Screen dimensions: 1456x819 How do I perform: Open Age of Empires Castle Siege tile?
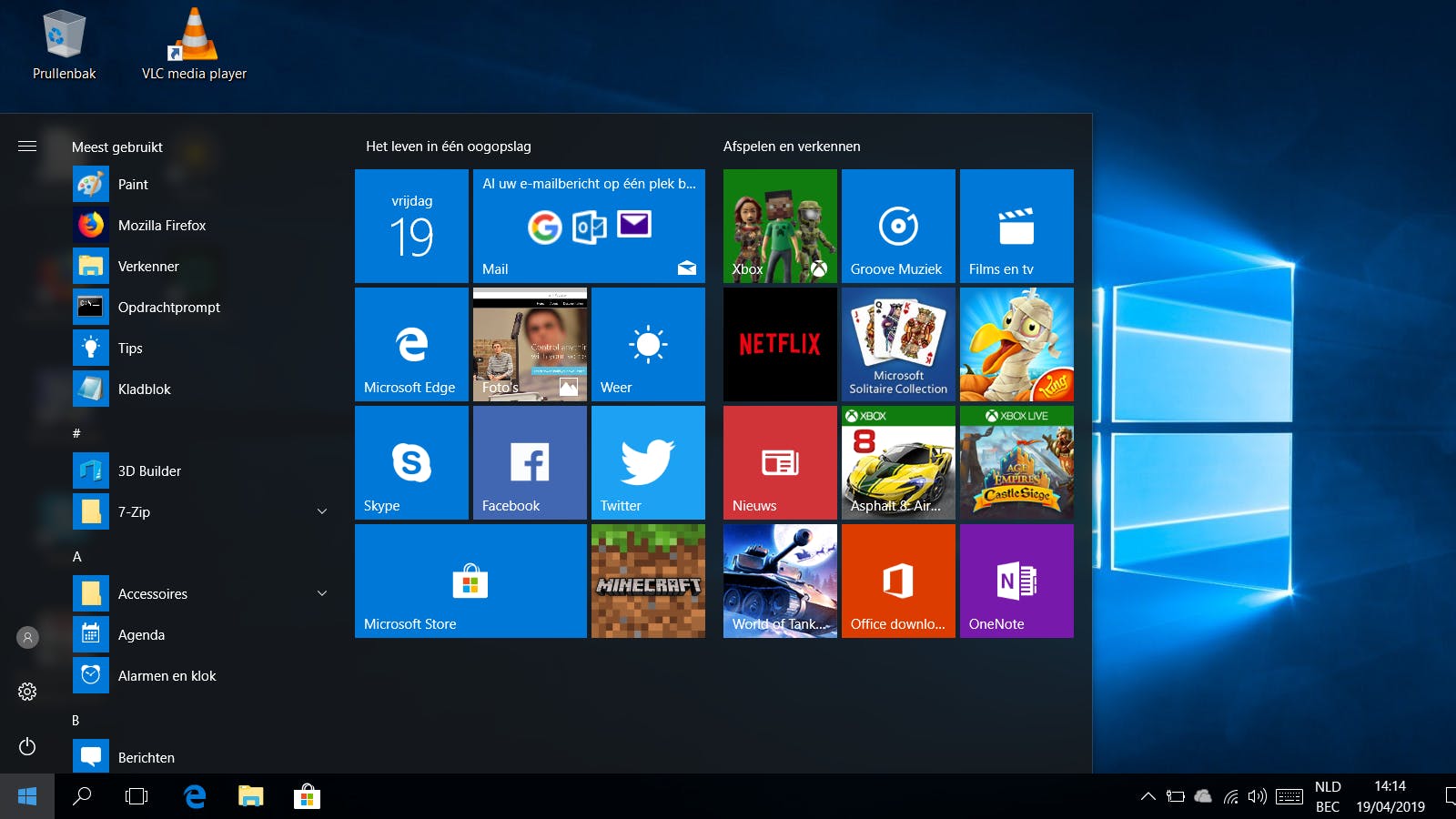1016,462
